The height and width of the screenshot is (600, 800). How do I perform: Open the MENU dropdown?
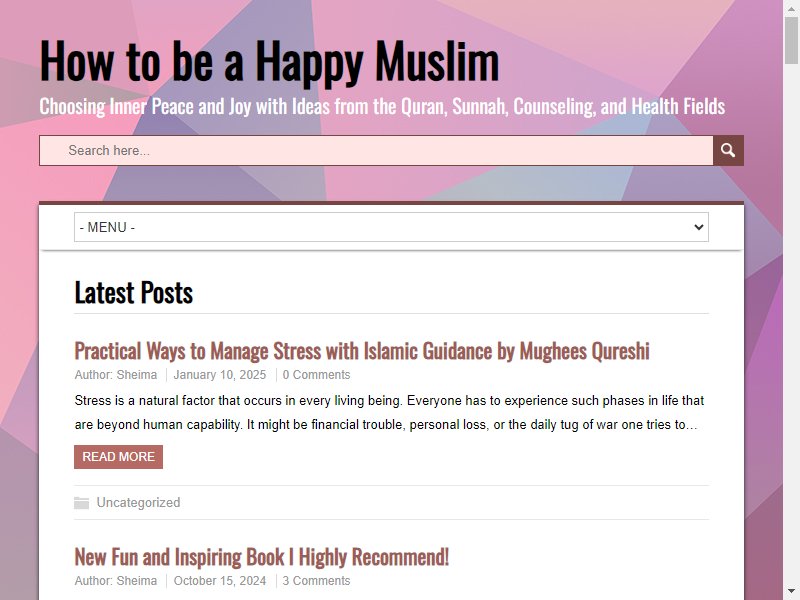[391, 227]
